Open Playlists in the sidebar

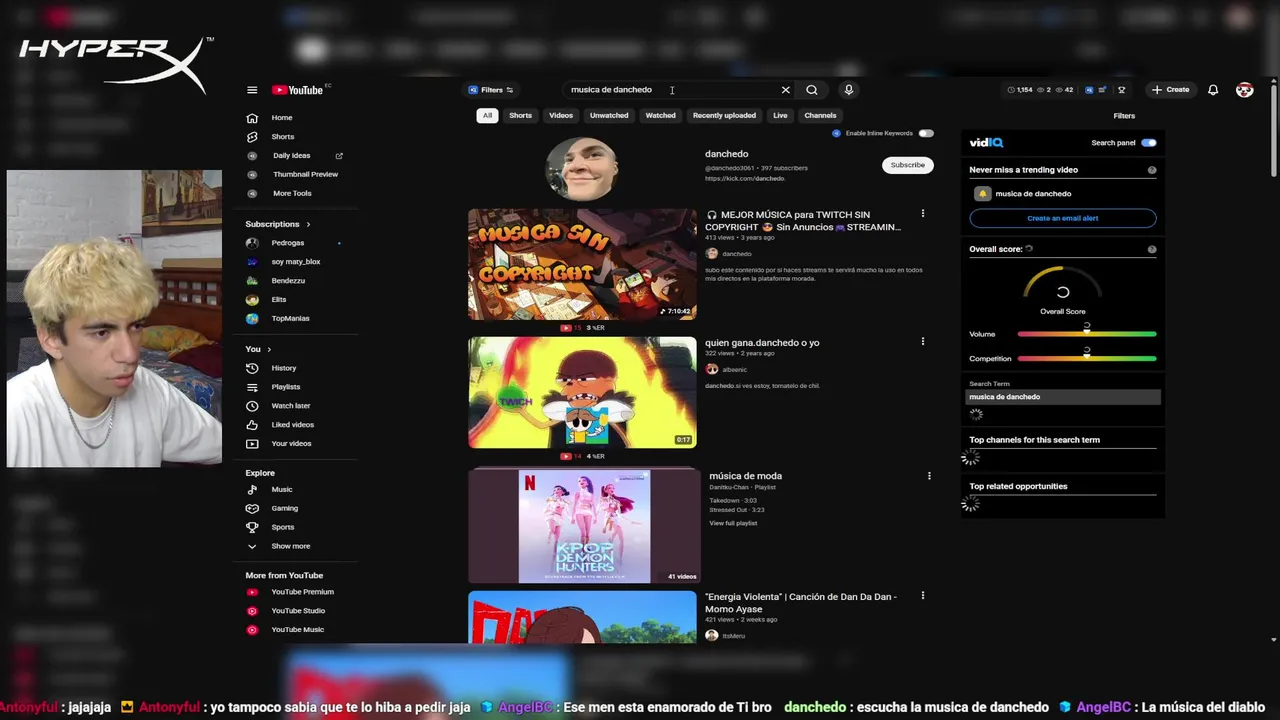[286, 388]
